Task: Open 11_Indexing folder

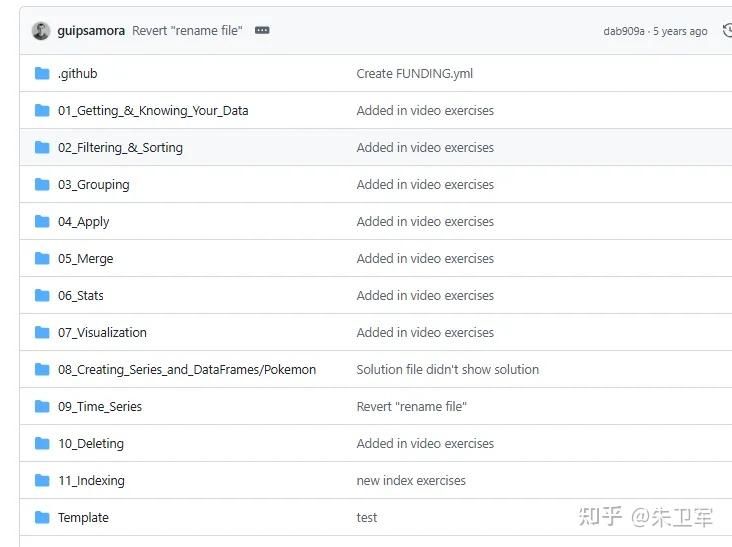Action: [92, 481]
